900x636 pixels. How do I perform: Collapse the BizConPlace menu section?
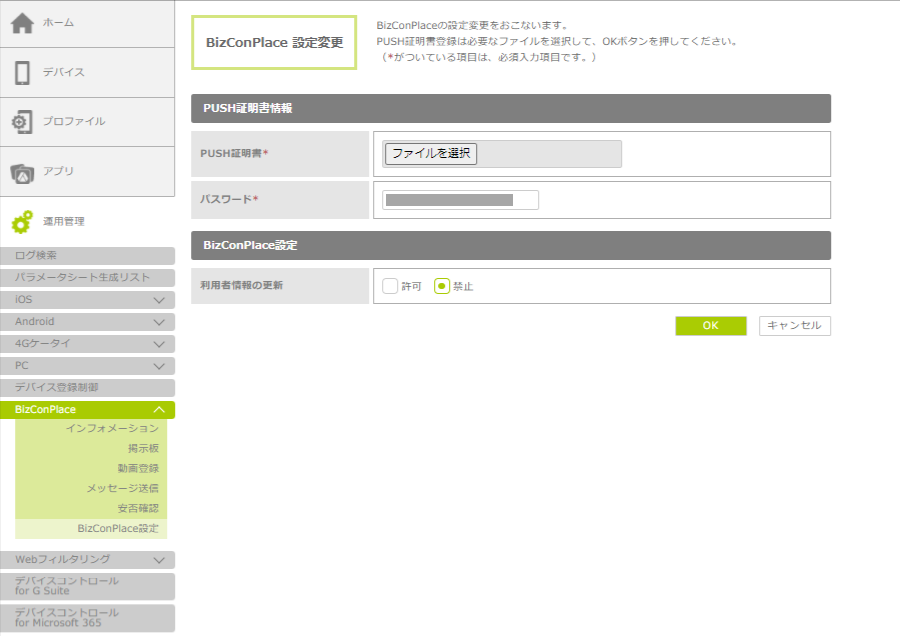coord(158,410)
